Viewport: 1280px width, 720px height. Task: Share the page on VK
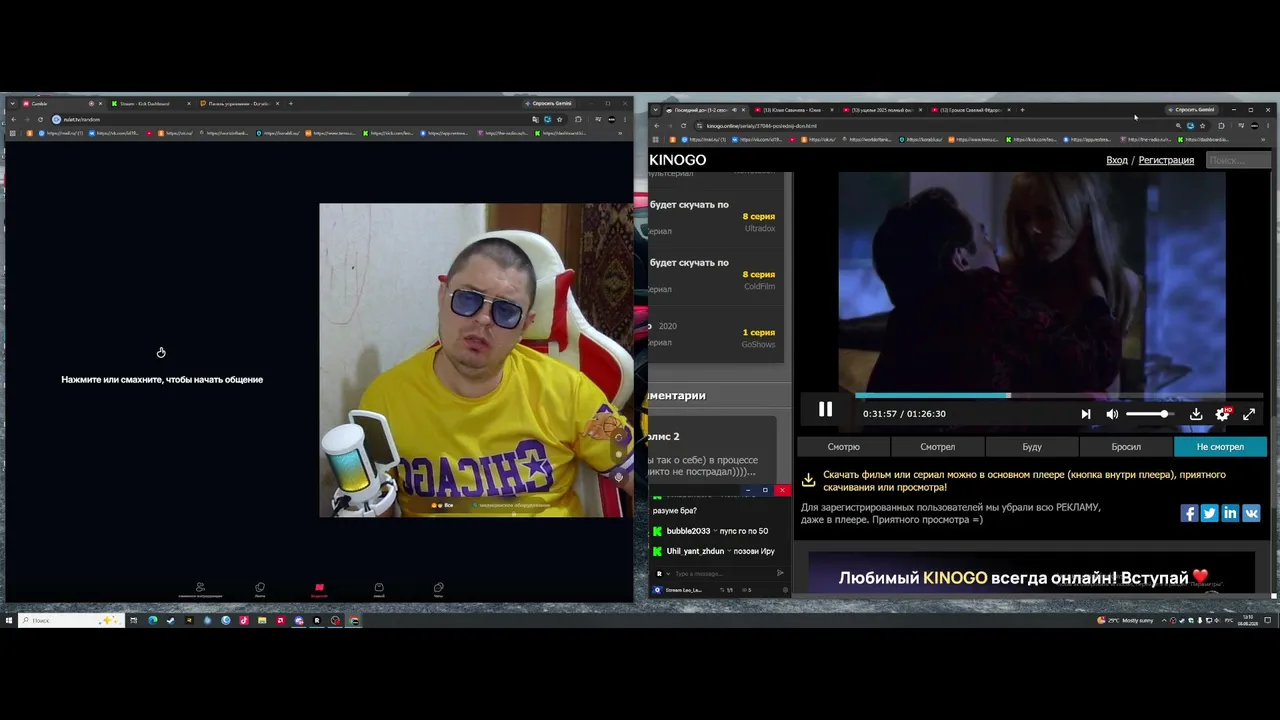tap(1251, 513)
